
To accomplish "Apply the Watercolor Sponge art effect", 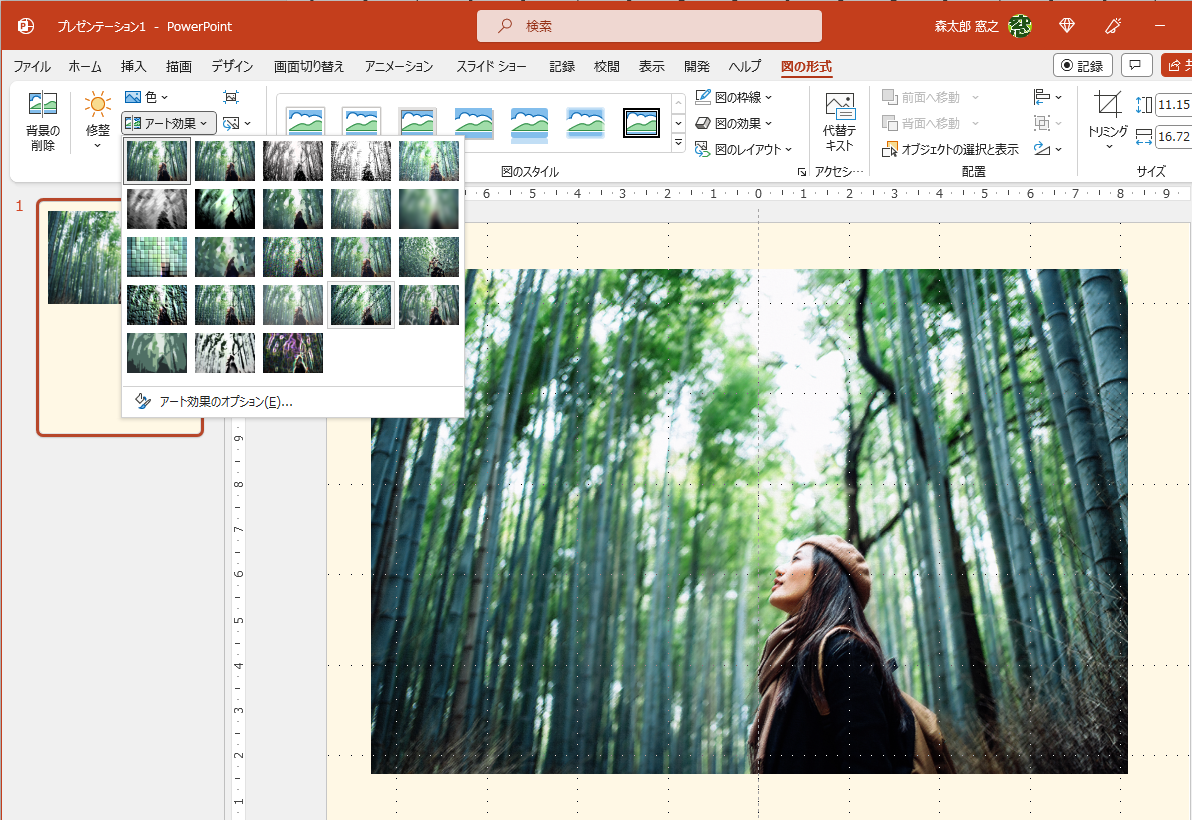I will tap(225, 257).
